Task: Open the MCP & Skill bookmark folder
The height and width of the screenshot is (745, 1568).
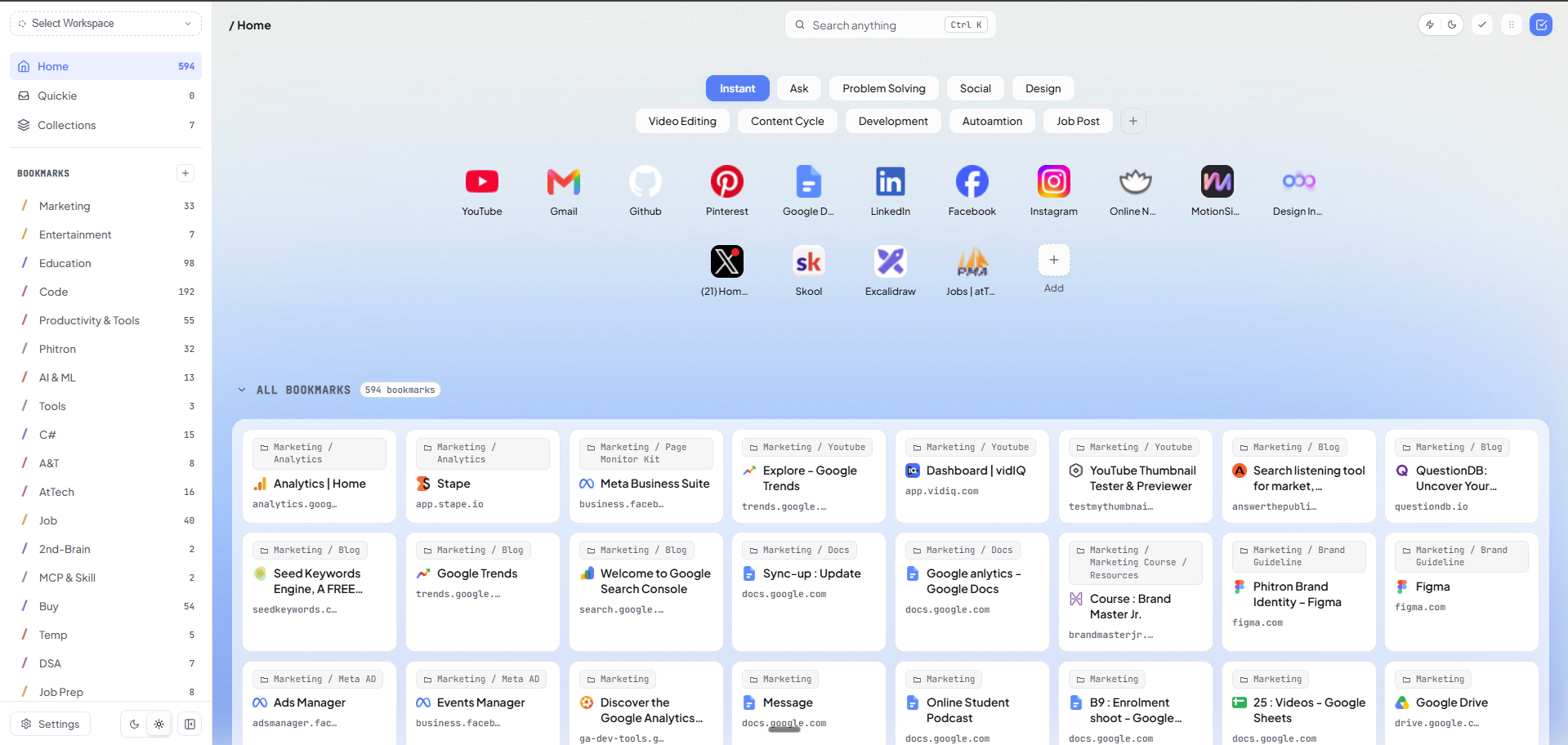Action: [105, 578]
